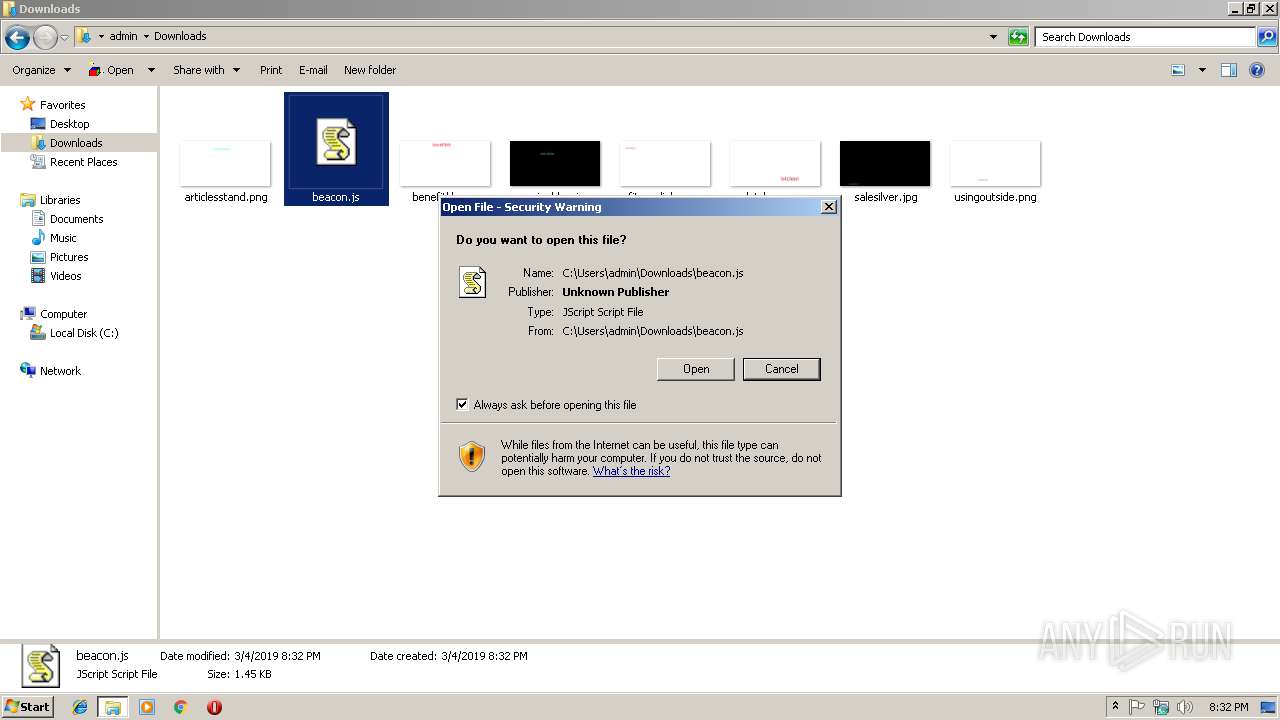This screenshot has width=1280, height=720.
Task: Click the admin breadcrumb in address bar
Action: (123, 36)
